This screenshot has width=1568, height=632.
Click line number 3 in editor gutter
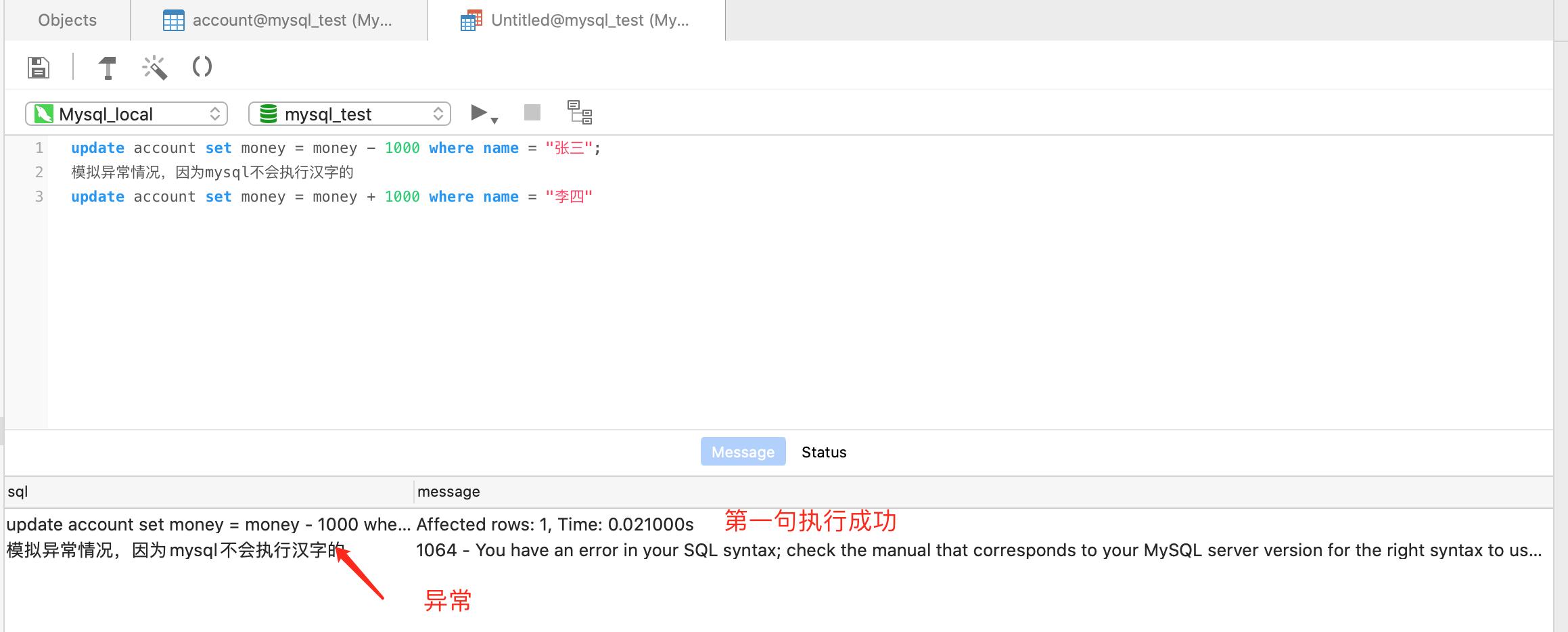click(39, 196)
